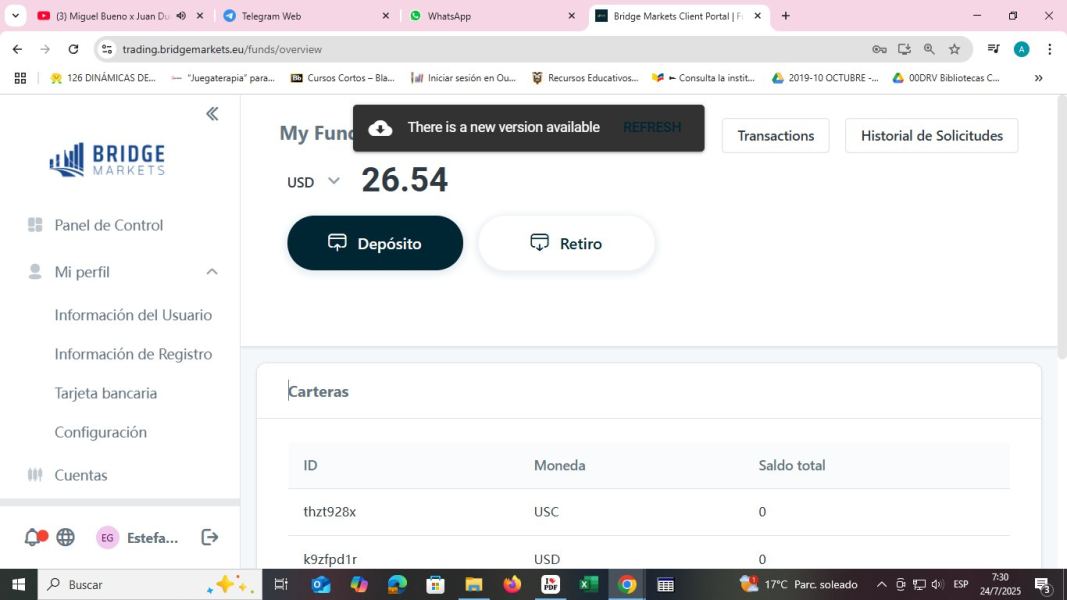Open the 00DRV Bibliotecas bookmark
1067x600 pixels.
(x=946, y=78)
